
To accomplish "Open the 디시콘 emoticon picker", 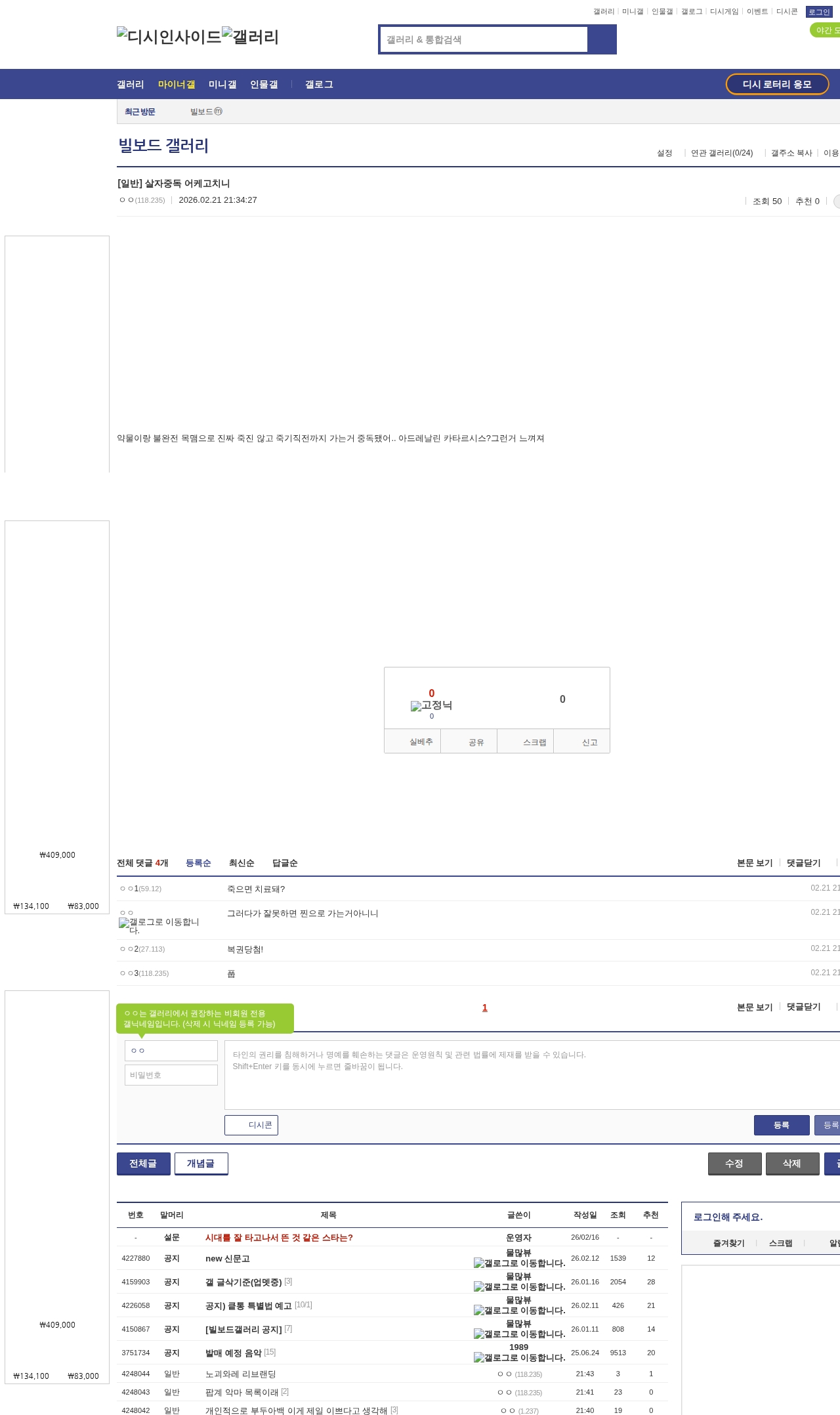I will [x=251, y=1125].
